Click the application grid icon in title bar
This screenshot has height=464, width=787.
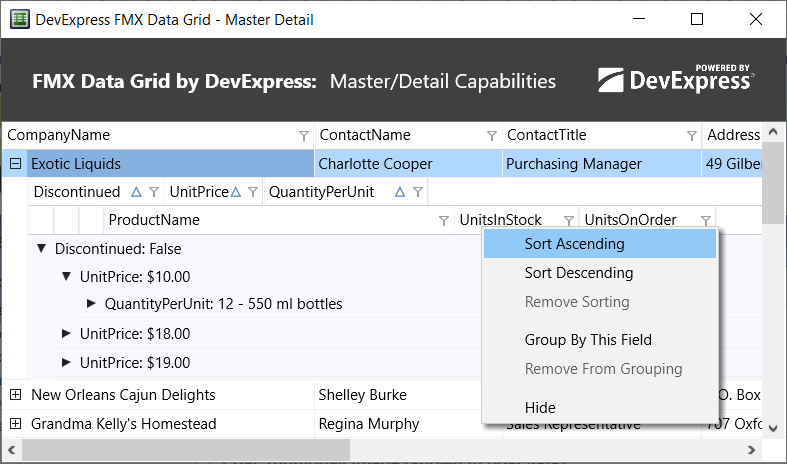point(20,20)
